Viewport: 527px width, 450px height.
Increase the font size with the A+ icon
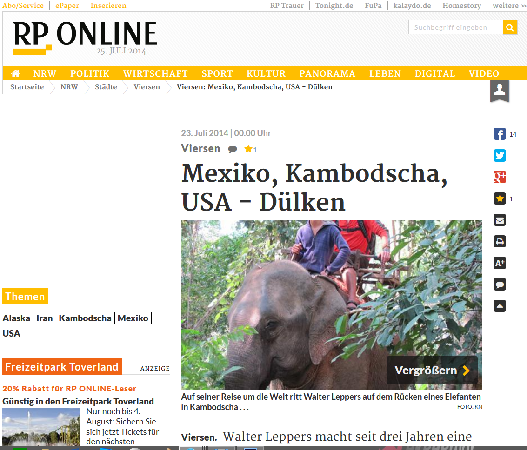pyautogui.click(x=500, y=263)
